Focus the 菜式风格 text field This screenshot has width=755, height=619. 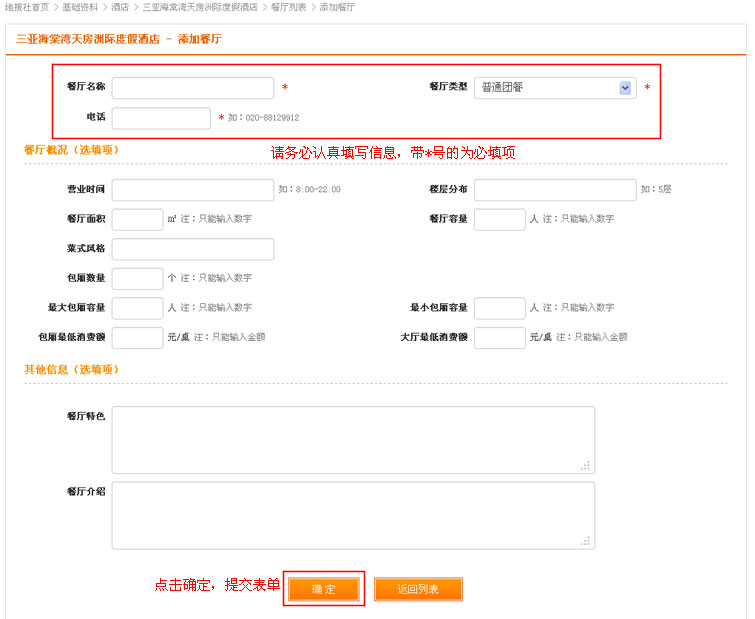(193, 249)
